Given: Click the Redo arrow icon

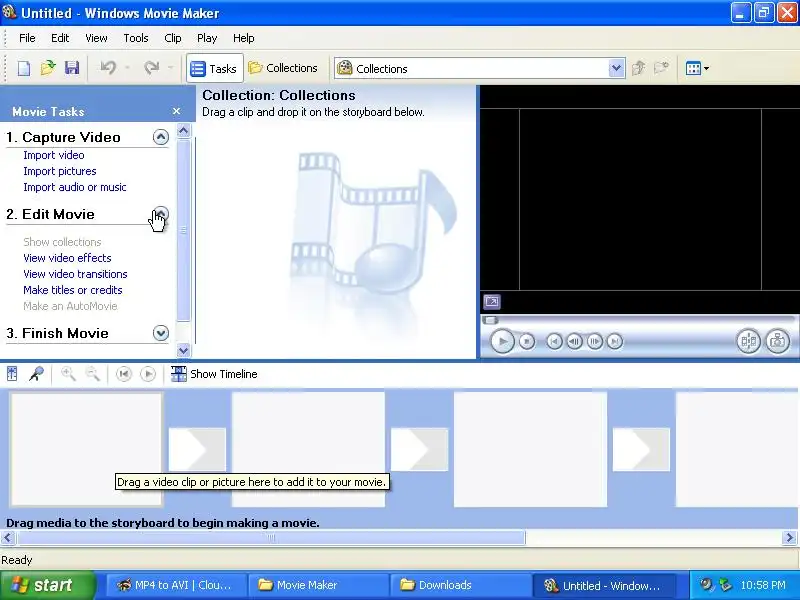Looking at the screenshot, I should (x=152, y=68).
